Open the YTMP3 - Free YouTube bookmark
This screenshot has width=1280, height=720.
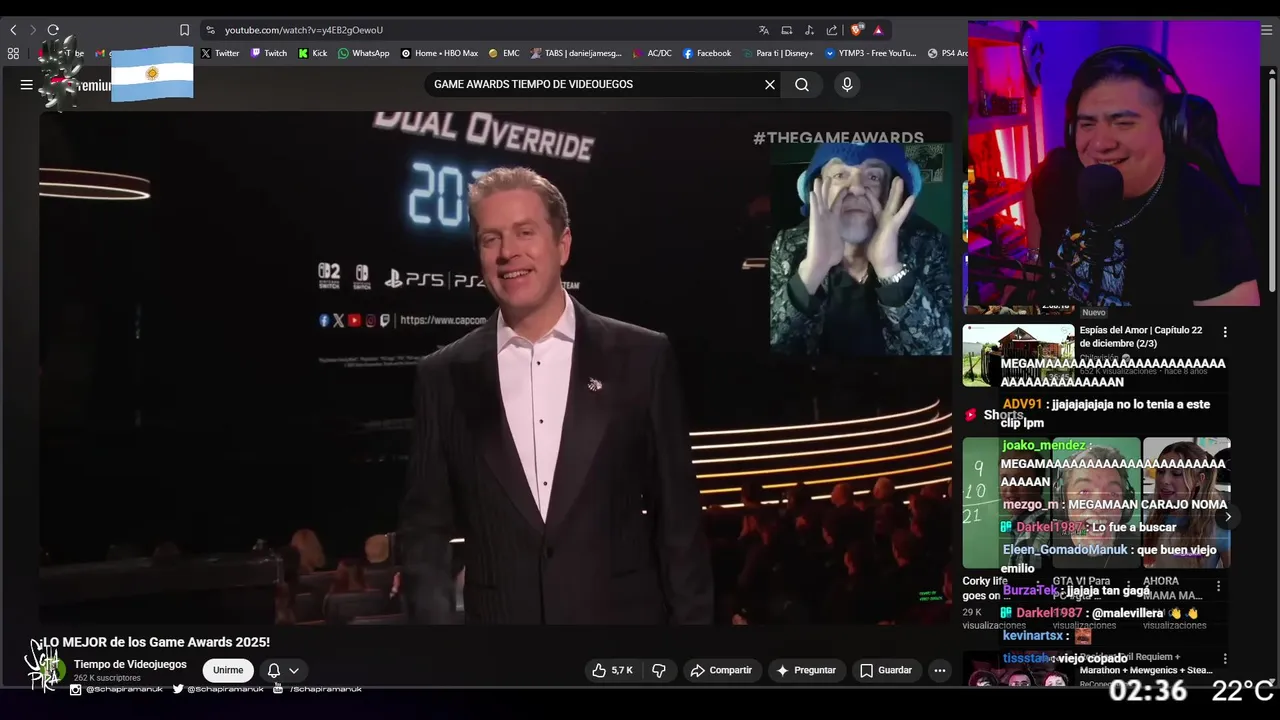point(871,53)
